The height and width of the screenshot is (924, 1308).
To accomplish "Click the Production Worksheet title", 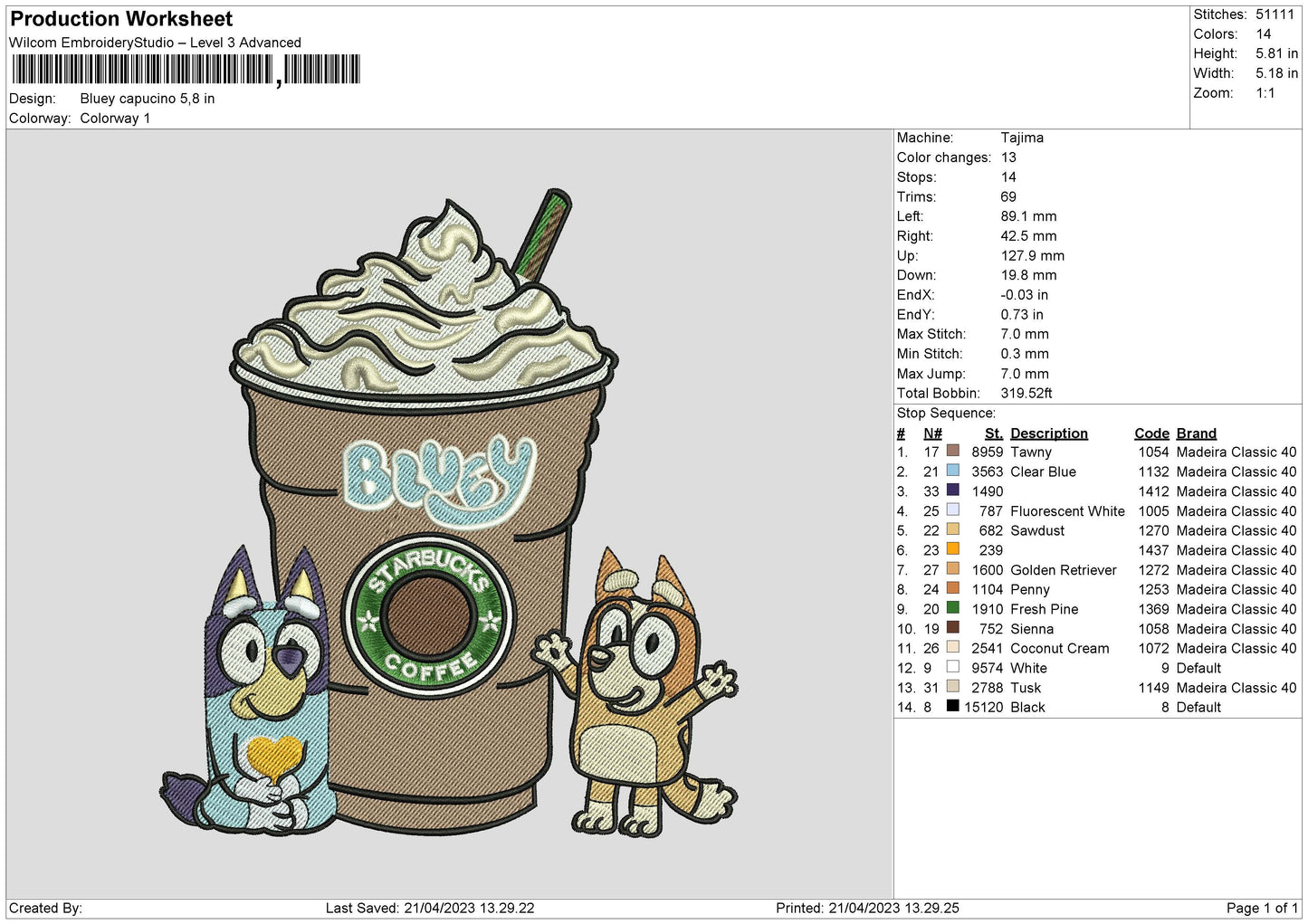I will coord(121,19).
